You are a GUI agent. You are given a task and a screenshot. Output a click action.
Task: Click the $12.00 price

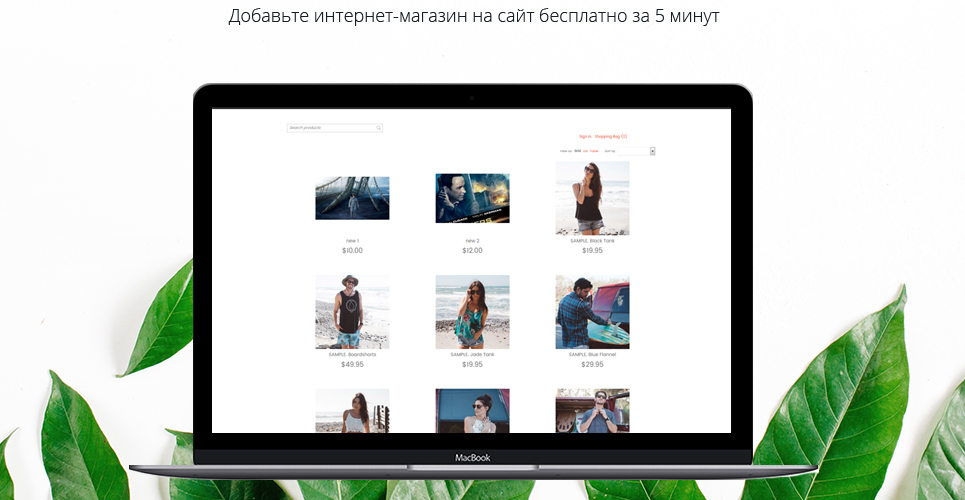[472, 251]
